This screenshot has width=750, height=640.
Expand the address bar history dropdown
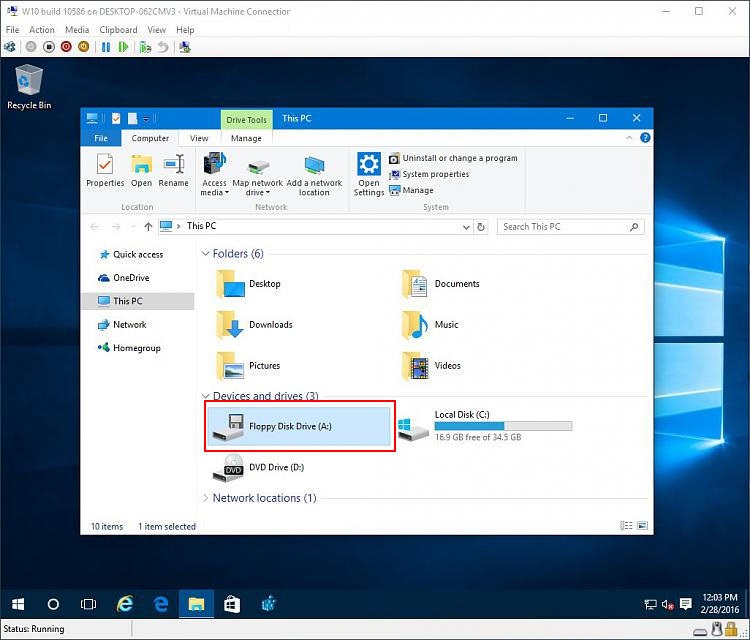pos(466,227)
